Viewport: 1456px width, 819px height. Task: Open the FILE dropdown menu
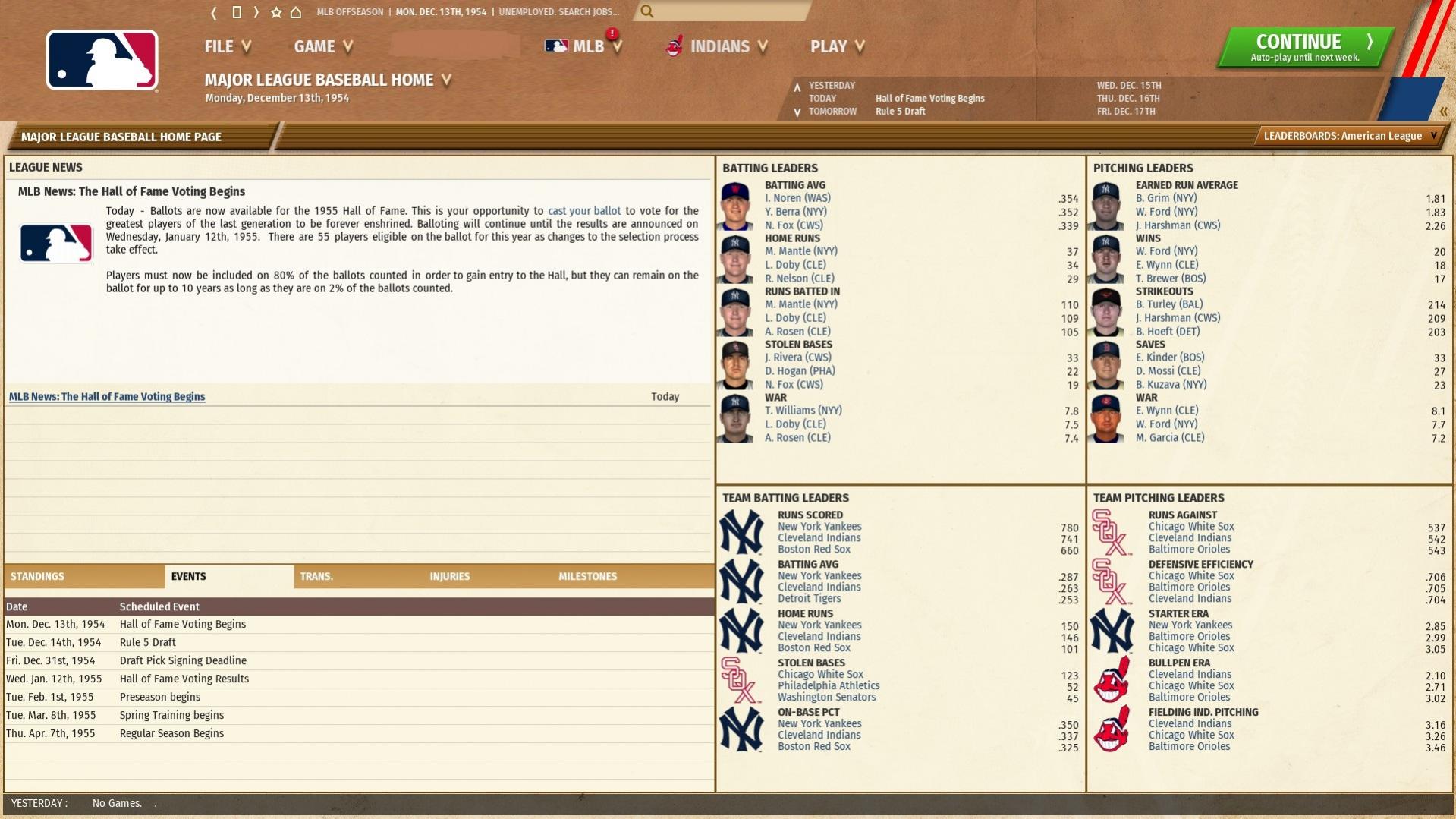pyautogui.click(x=228, y=47)
